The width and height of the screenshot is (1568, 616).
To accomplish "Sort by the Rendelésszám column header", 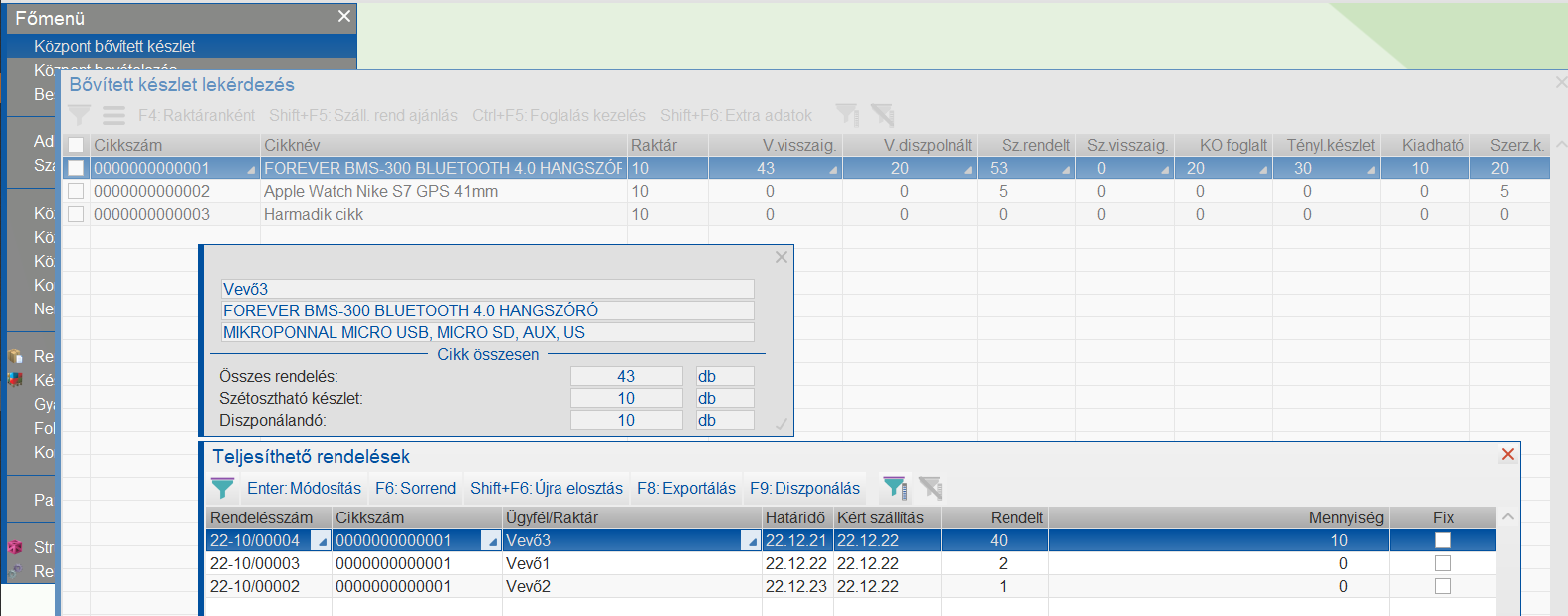I will pyautogui.click(x=269, y=517).
